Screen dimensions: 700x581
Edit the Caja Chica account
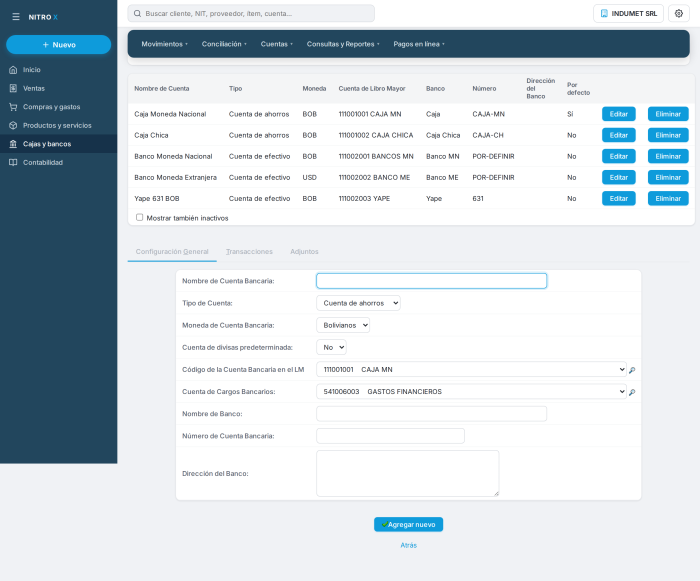(x=618, y=135)
